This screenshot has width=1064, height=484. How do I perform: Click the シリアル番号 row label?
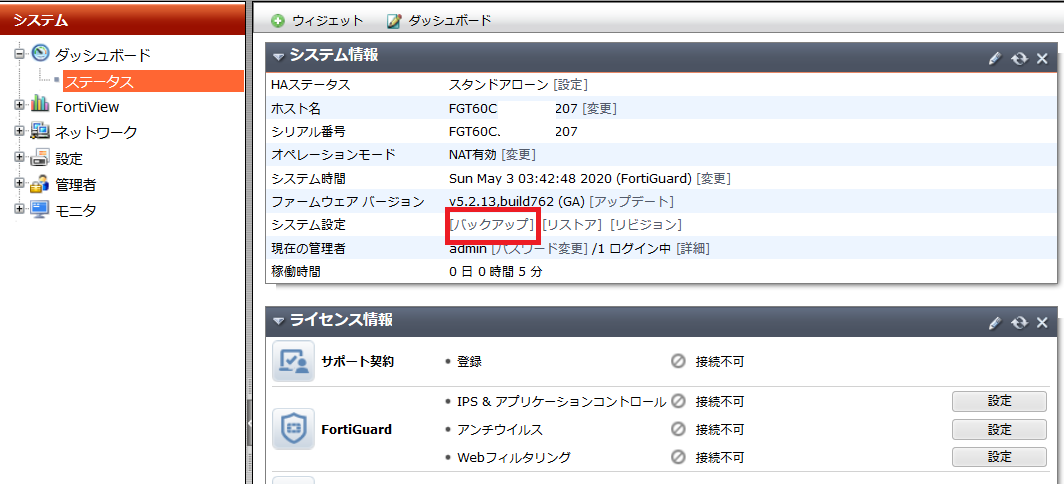[308, 132]
